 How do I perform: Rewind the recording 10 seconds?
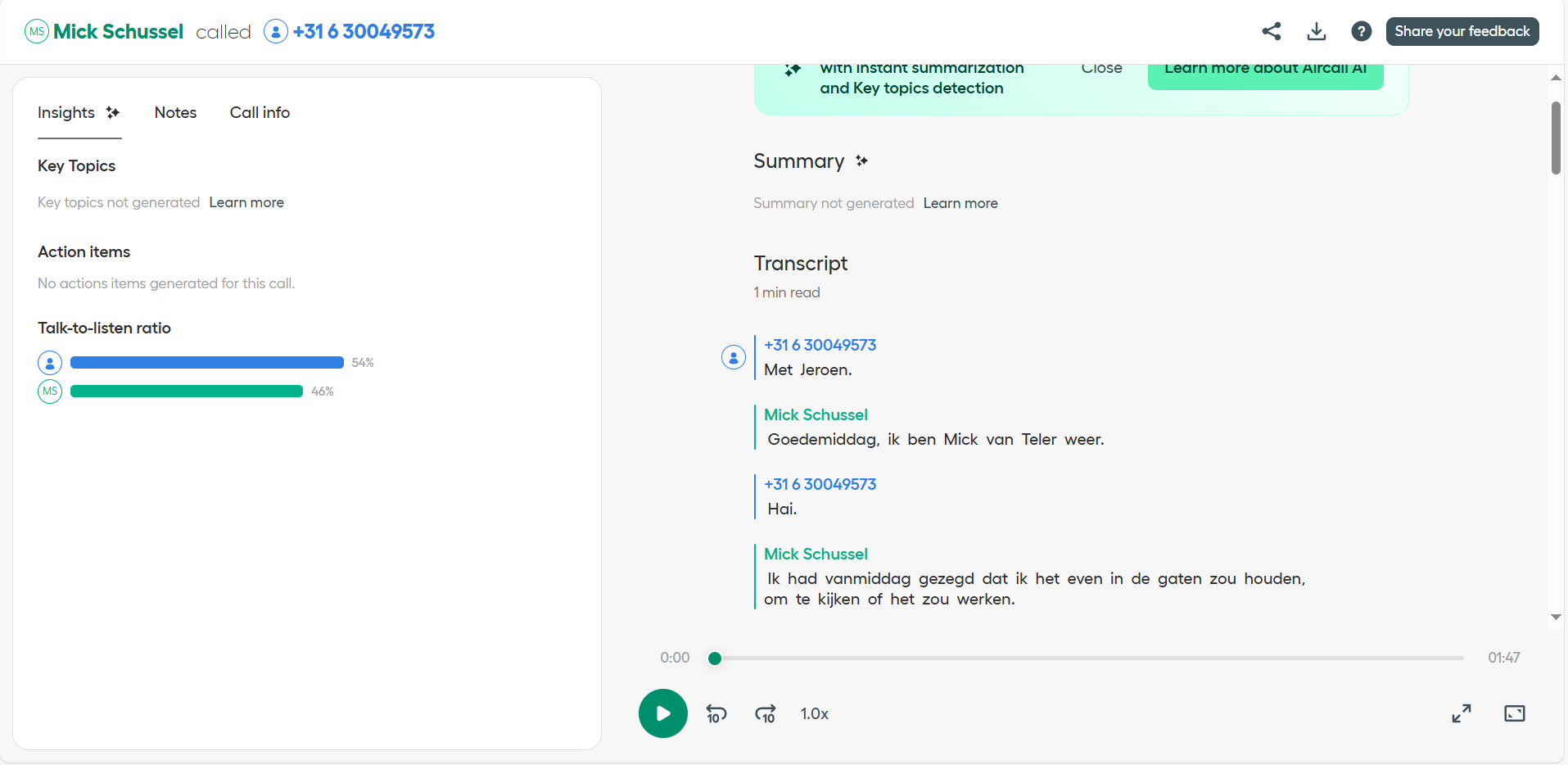point(716,714)
